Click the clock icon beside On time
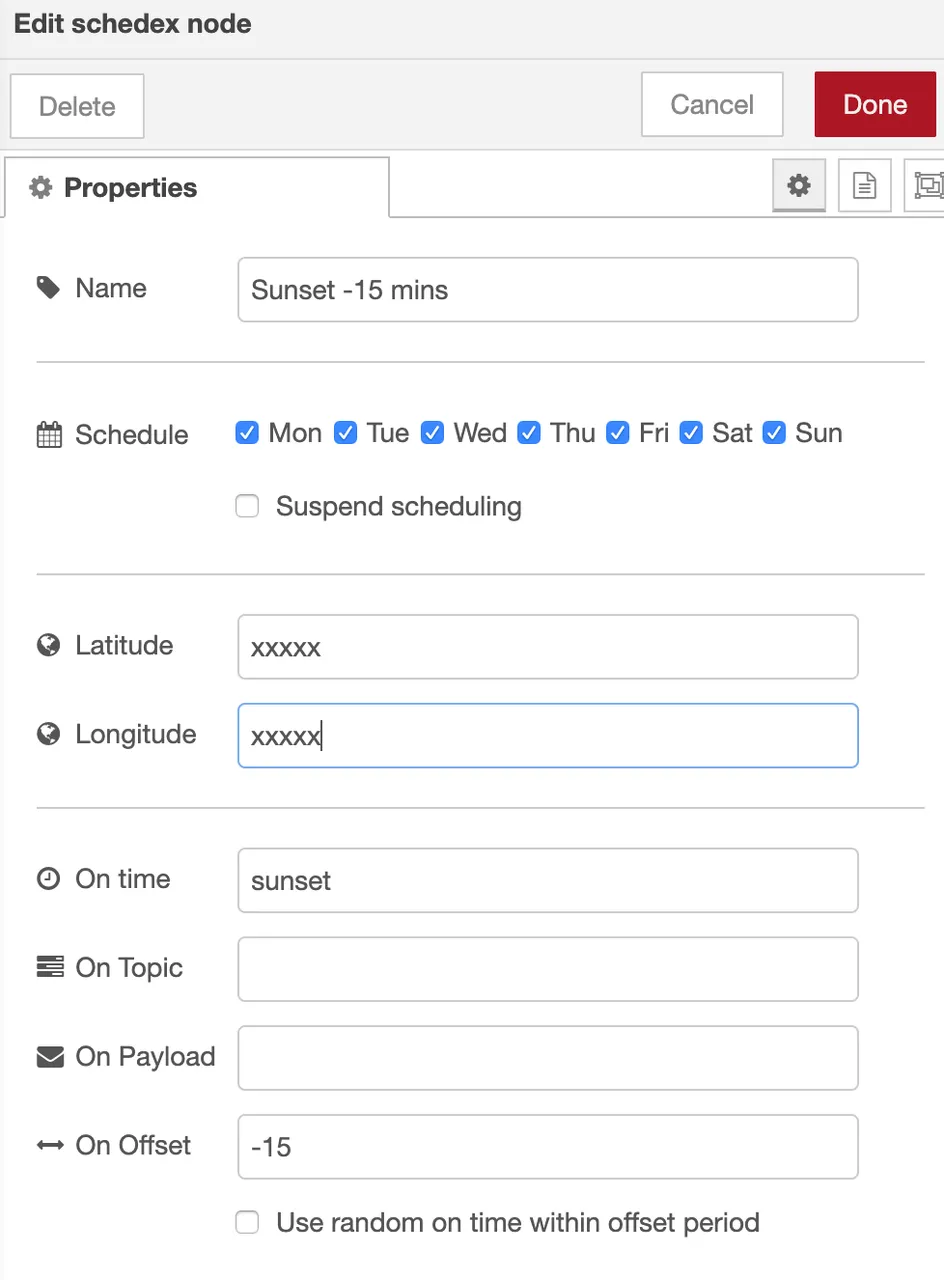 [x=48, y=879]
